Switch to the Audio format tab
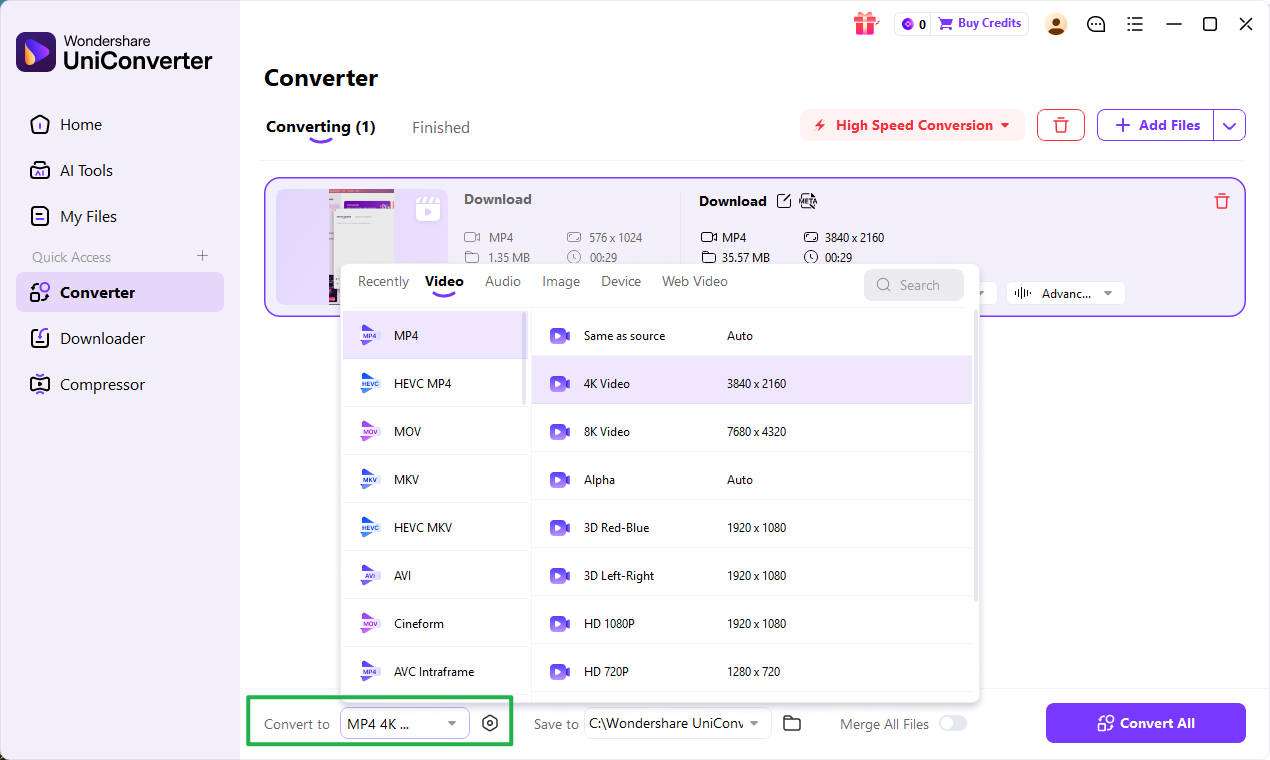 [x=503, y=281]
